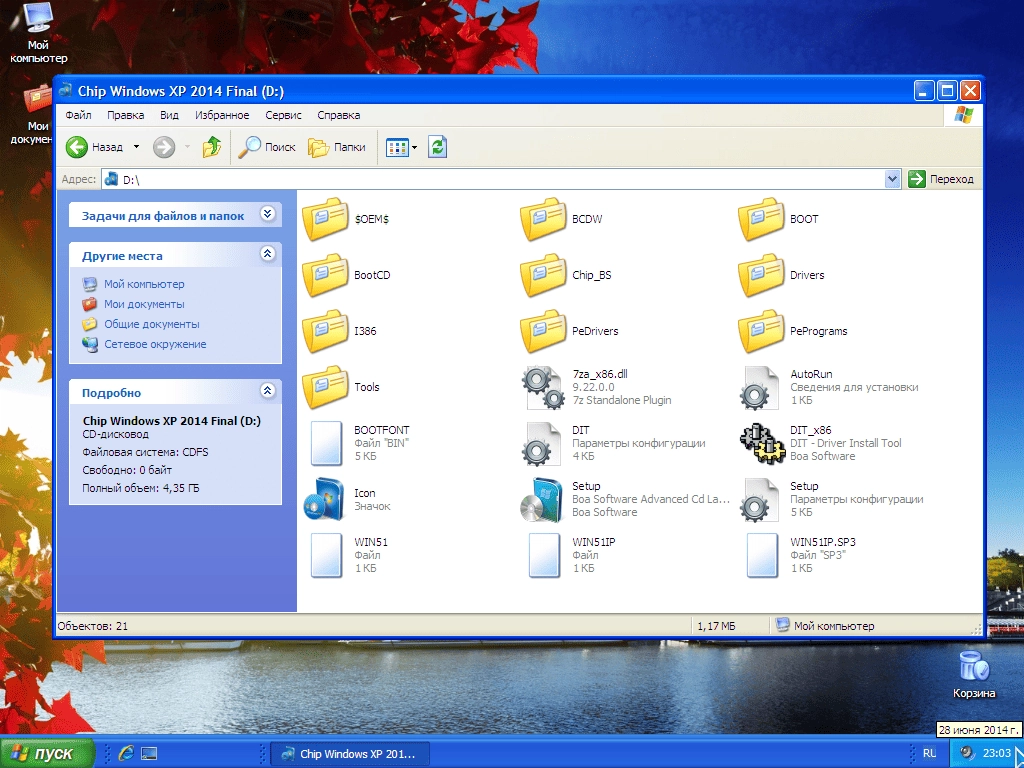Collapse the Другие места panel
The width and height of the screenshot is (1024, 768).
tap(267, 253)
